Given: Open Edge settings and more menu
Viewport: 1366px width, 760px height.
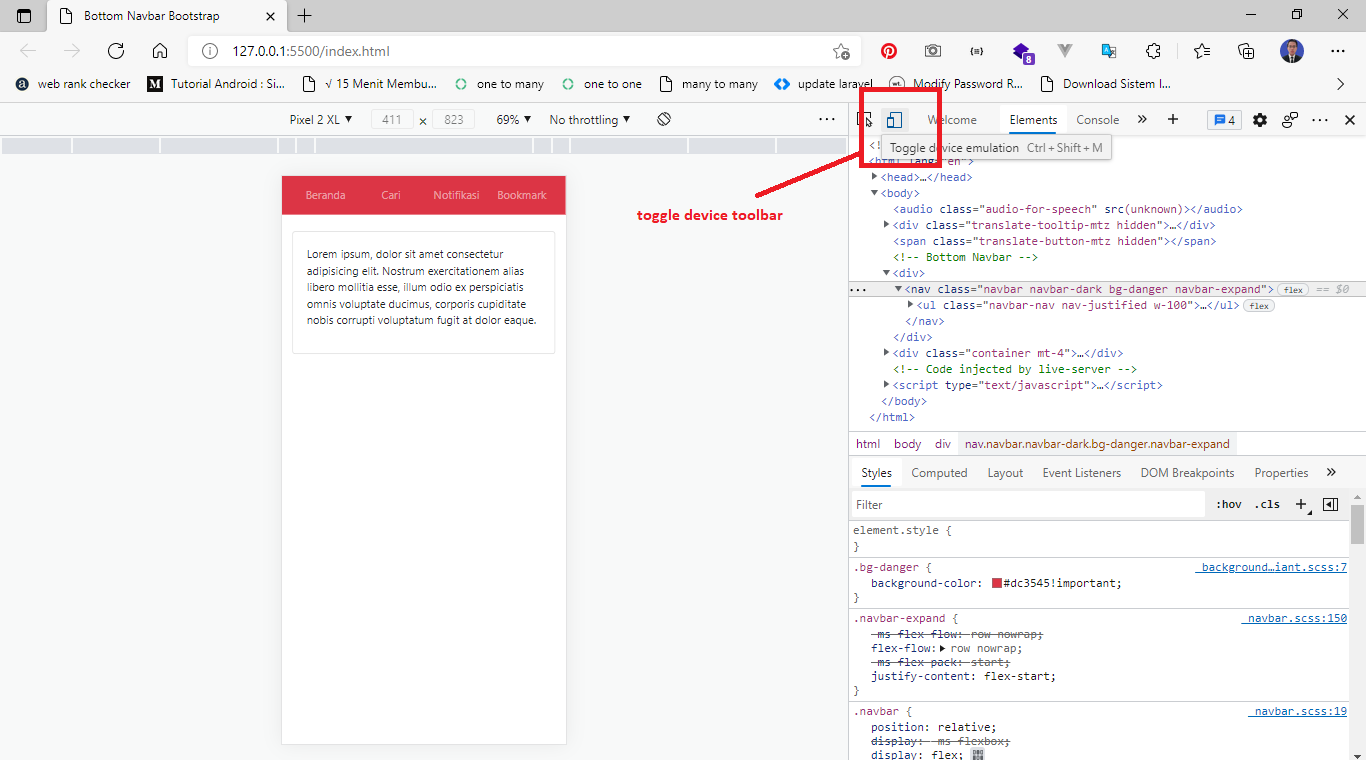Looking at the screenshot, I should click(x=1338, y=51).
